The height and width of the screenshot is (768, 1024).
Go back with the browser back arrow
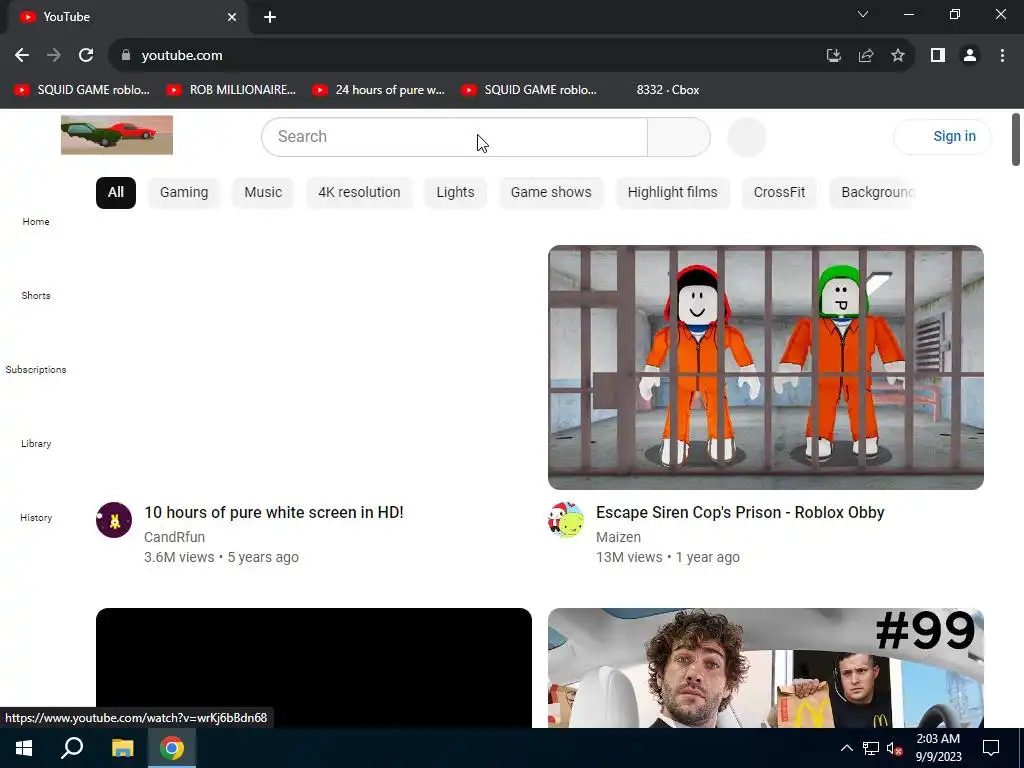click(x=22, y=56)
